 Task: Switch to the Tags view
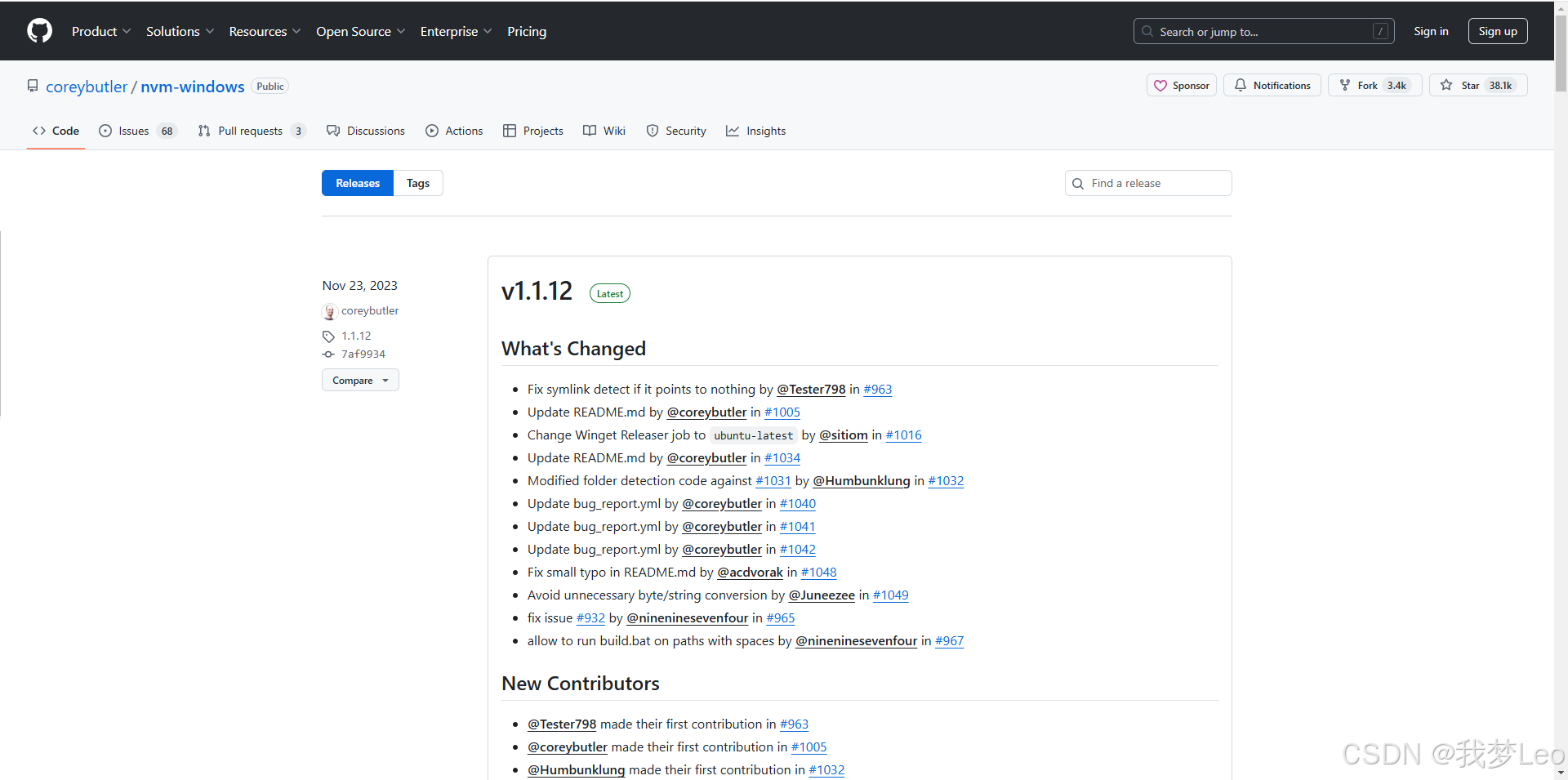418,183
